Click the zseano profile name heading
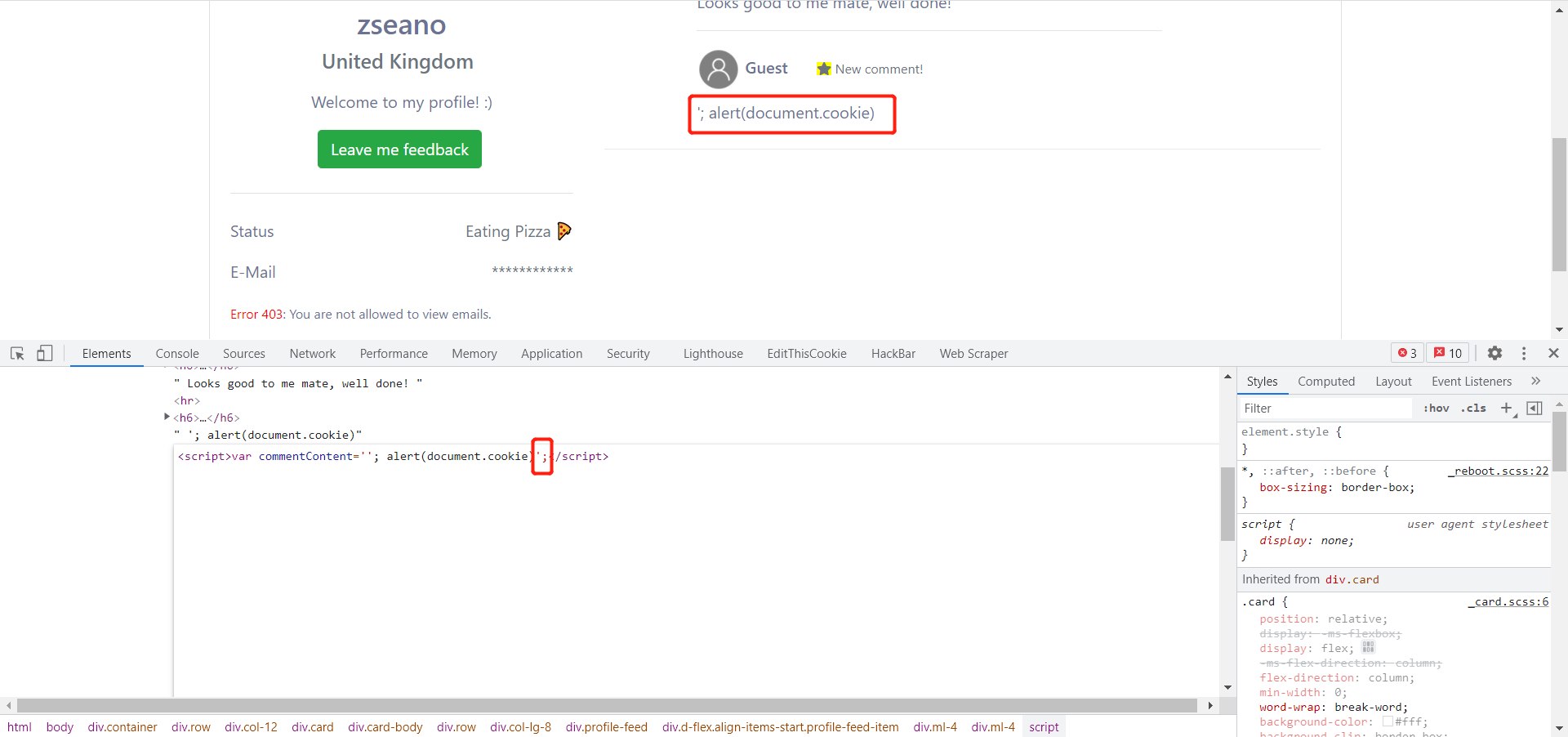This screenshot has width=1568, height=737. [x=401, y=25]
